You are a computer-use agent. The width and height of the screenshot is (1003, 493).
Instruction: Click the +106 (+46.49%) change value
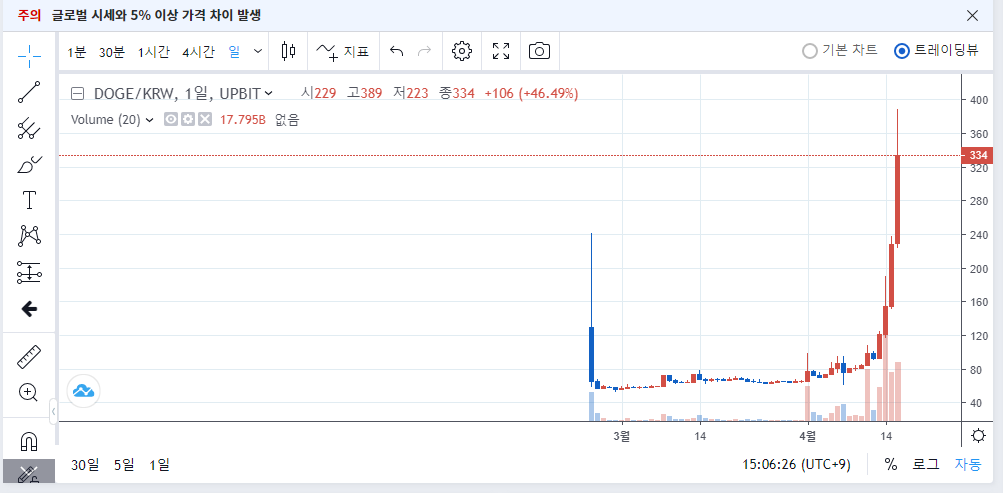click(x=531, y=93)
